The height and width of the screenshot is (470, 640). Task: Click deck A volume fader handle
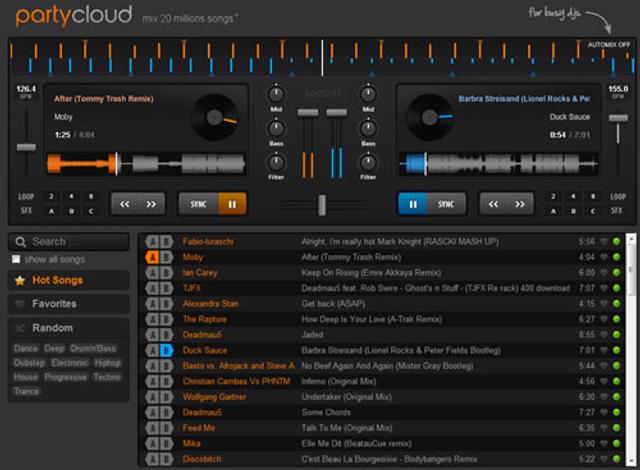coord(308,112)
